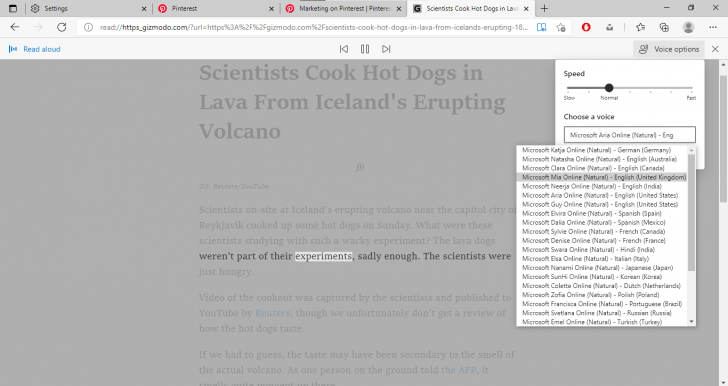Open the AFP link in article
728x386 pixels.
[458, 370]
